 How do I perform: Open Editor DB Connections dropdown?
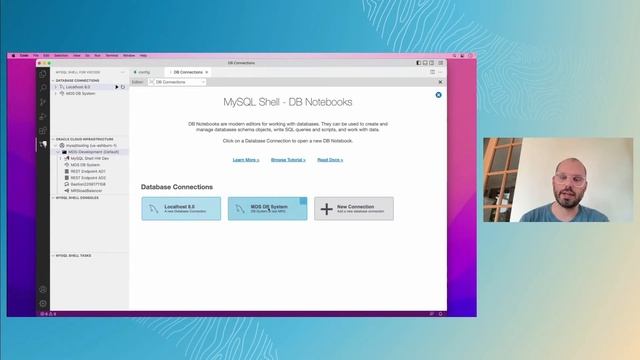177,82
